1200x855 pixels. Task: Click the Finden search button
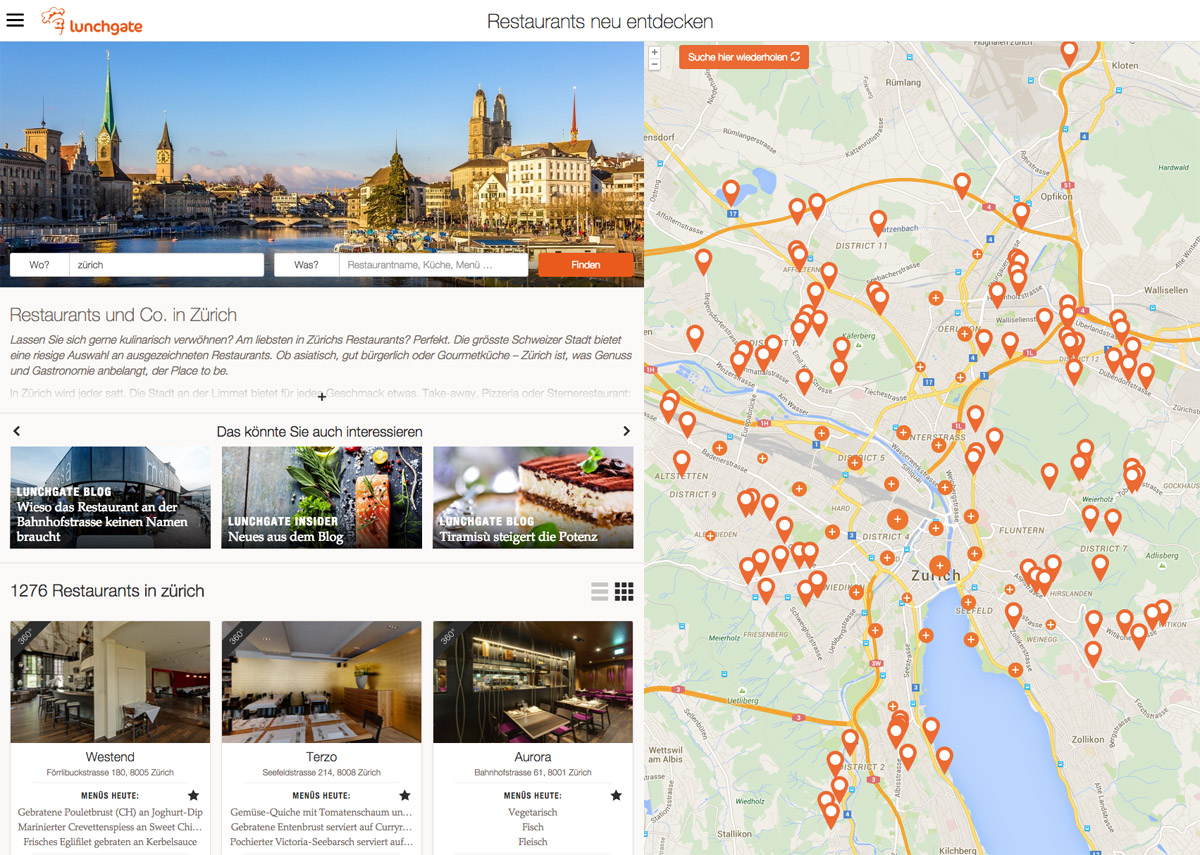[x=585, y=265]
